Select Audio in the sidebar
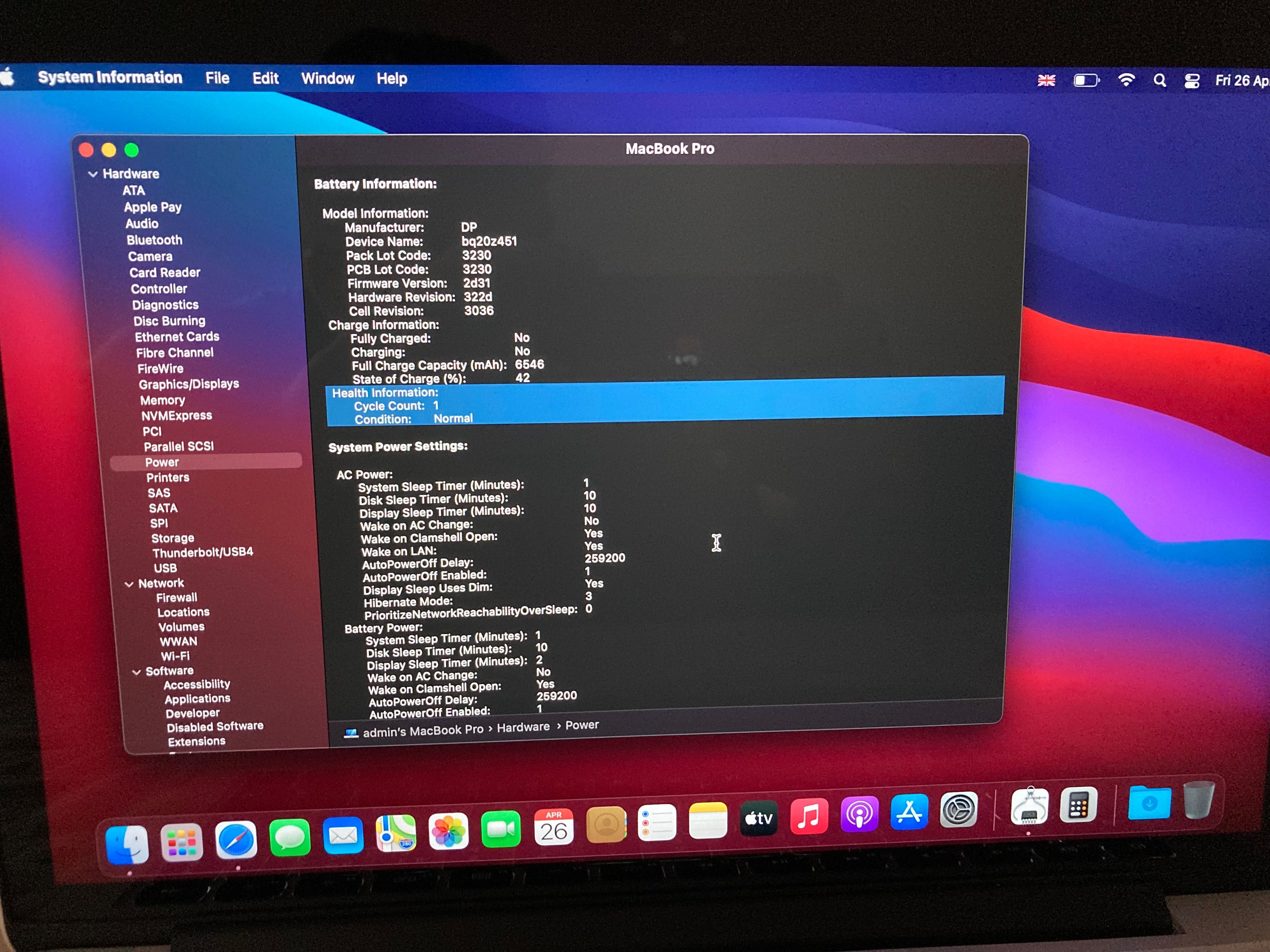This screenshot has height=952, width=1270. [x=142, y=224]
